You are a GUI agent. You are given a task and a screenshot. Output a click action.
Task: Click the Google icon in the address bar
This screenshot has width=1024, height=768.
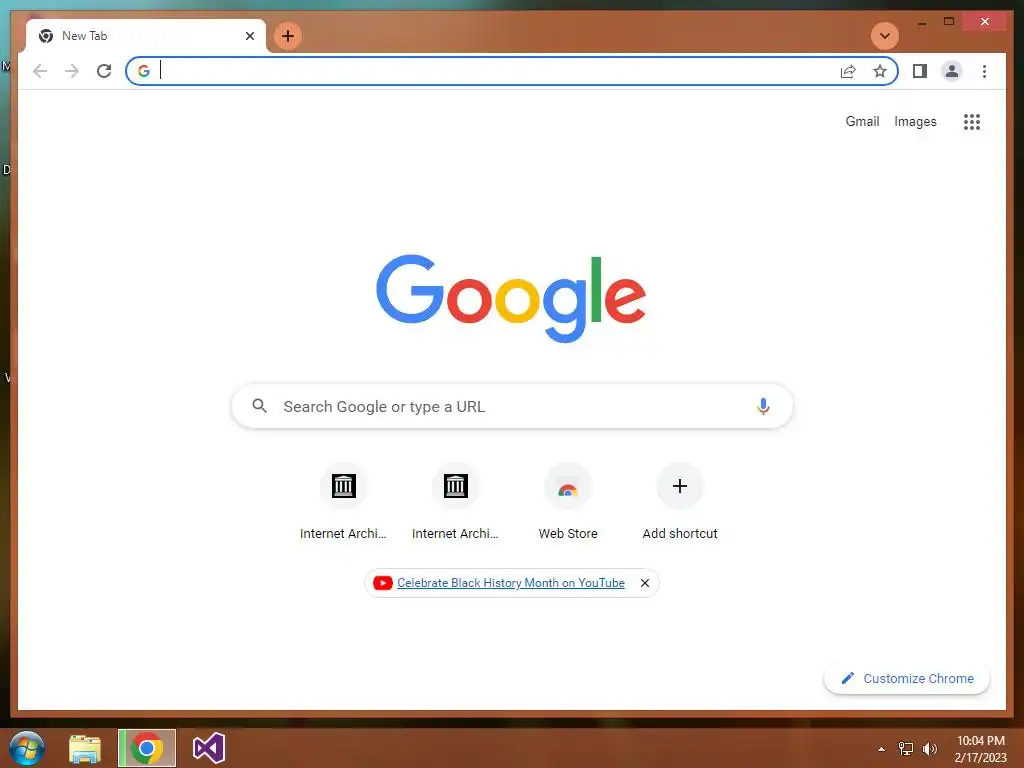(144, 71)
